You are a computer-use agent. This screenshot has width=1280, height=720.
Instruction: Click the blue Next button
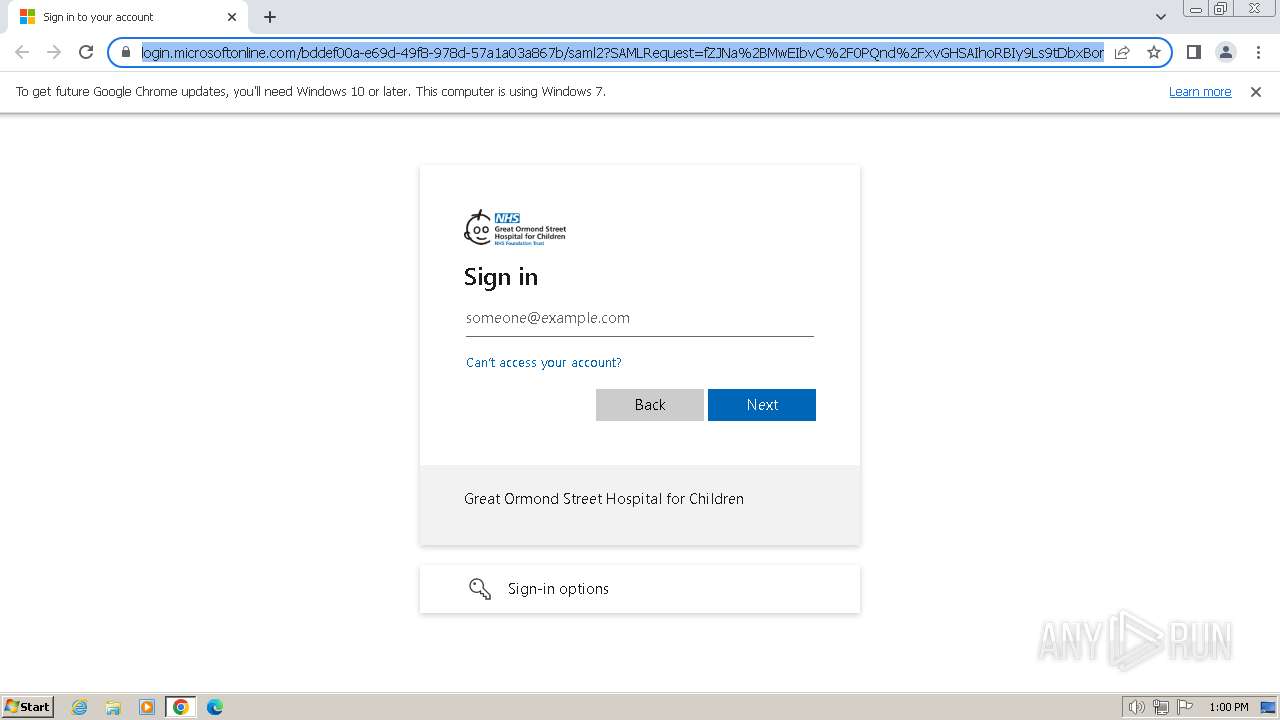point(762,405)
